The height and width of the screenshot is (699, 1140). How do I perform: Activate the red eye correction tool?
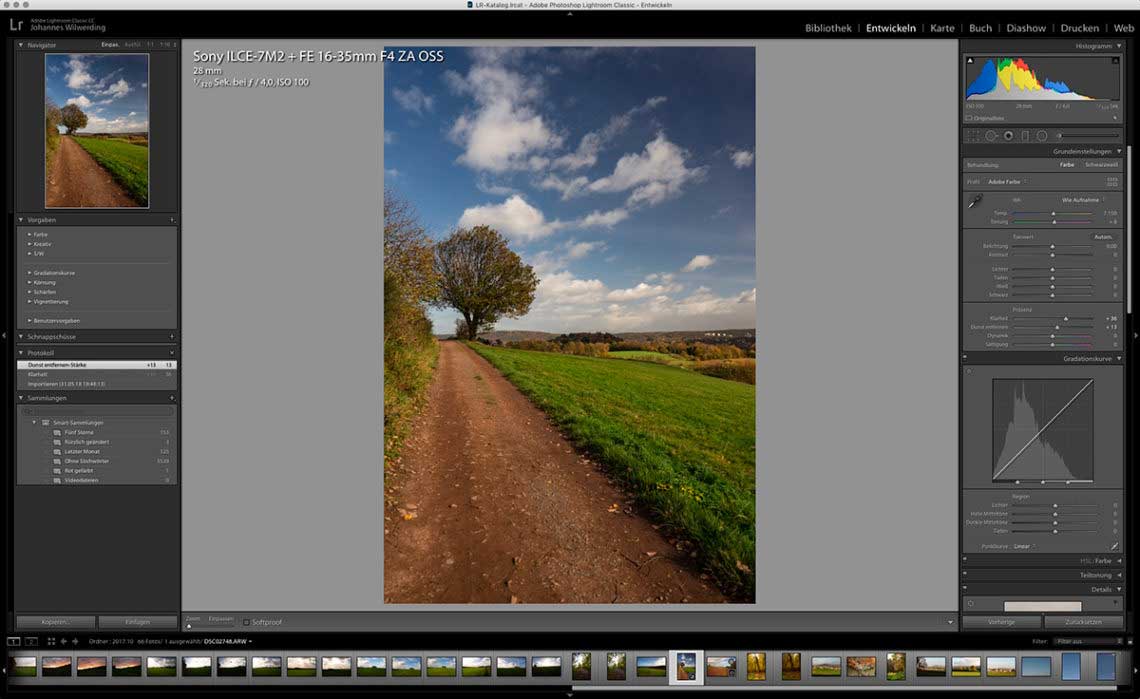pyautogui.click(x=1008, y=136)
